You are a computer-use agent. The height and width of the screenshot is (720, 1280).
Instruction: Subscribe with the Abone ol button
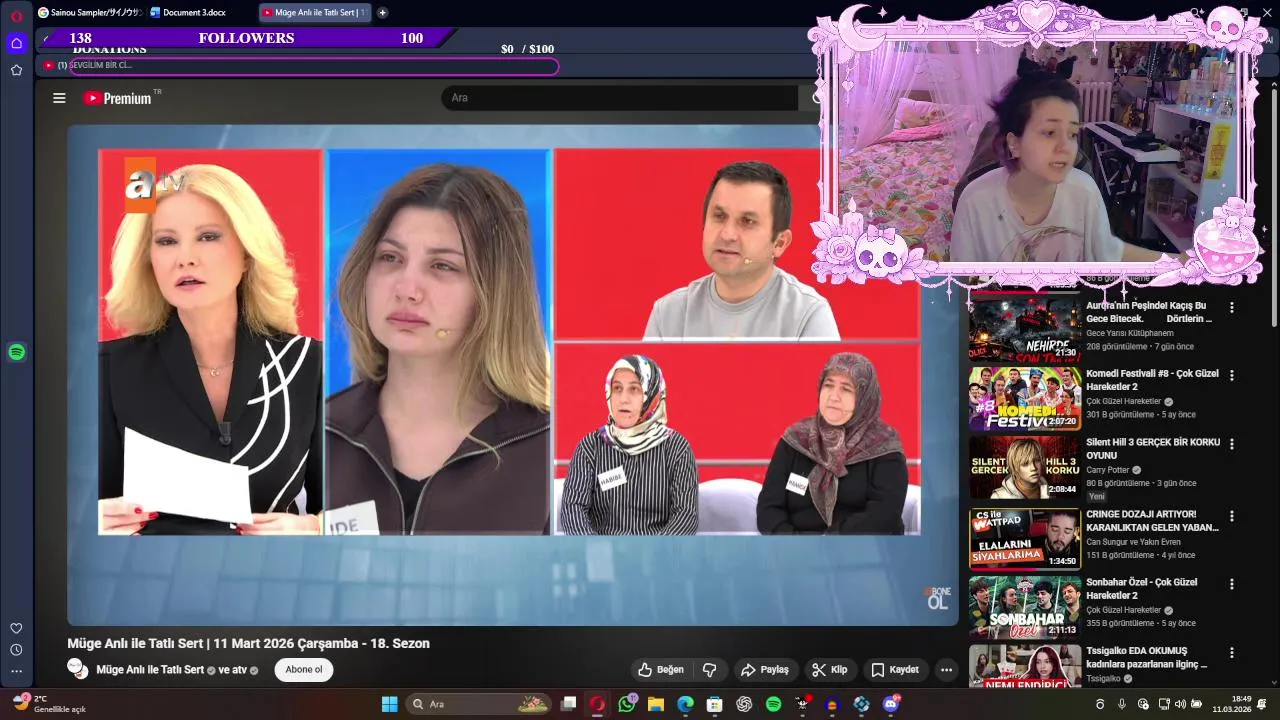click(304, 670)
